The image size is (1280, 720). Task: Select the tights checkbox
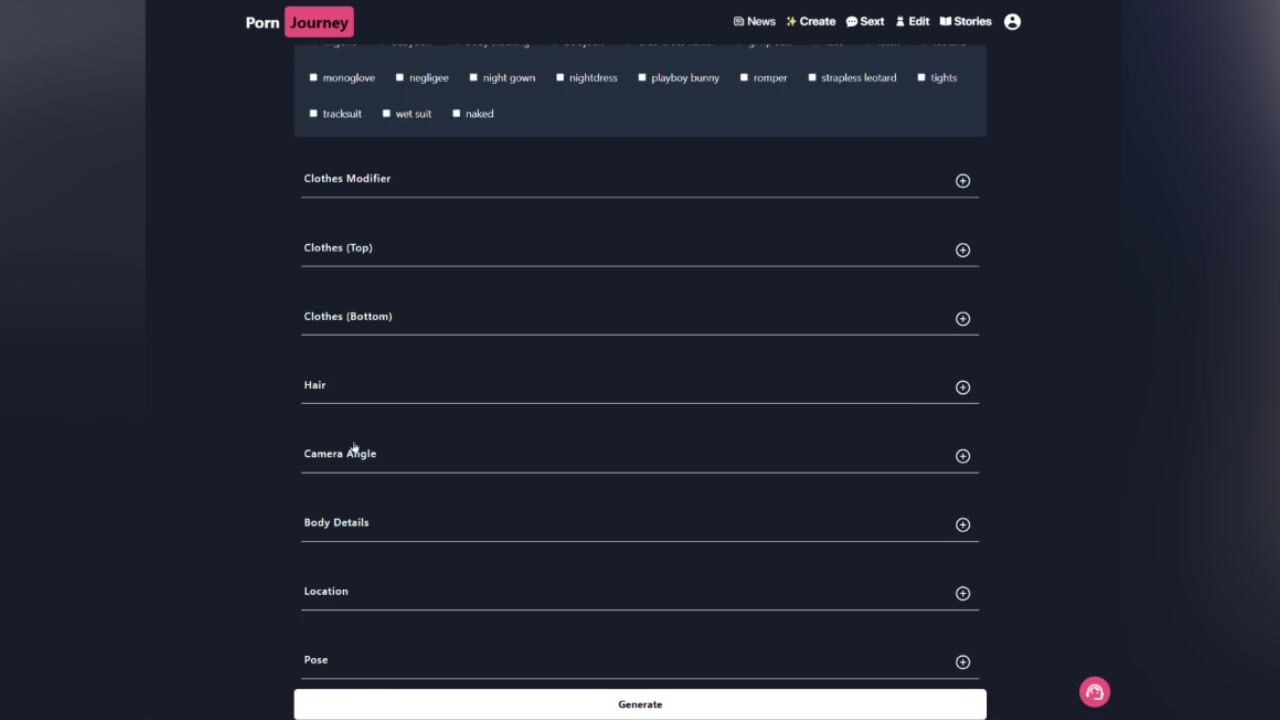click(921, 78)
